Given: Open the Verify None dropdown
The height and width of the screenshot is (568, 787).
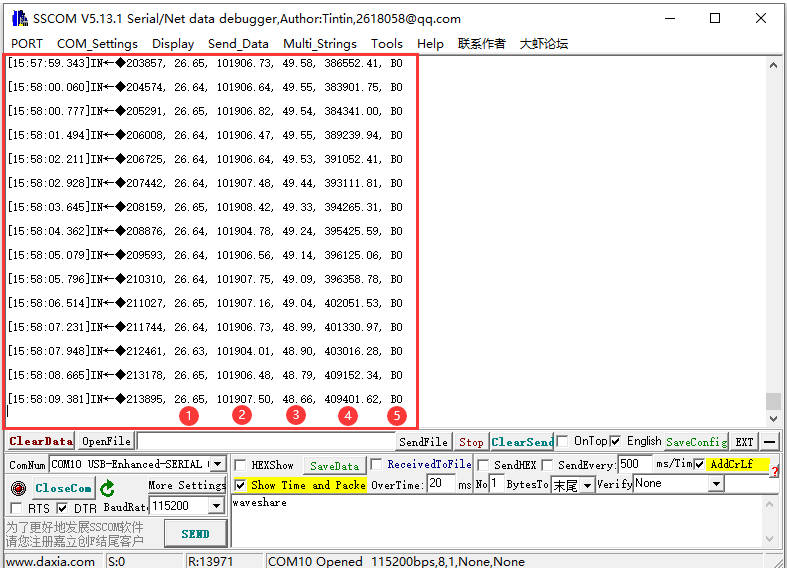Looking at the screenshot, I should tap(716, 484).
